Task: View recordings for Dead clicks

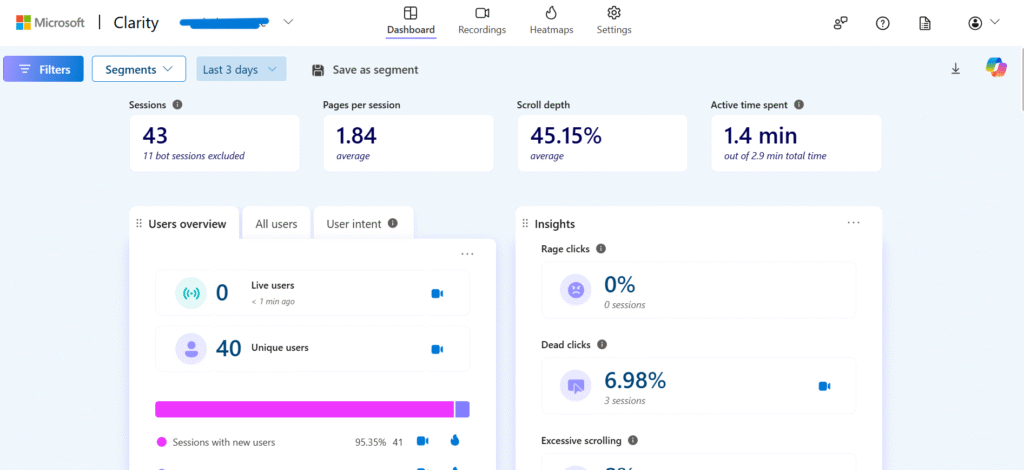Action: [x=825, y=386]
